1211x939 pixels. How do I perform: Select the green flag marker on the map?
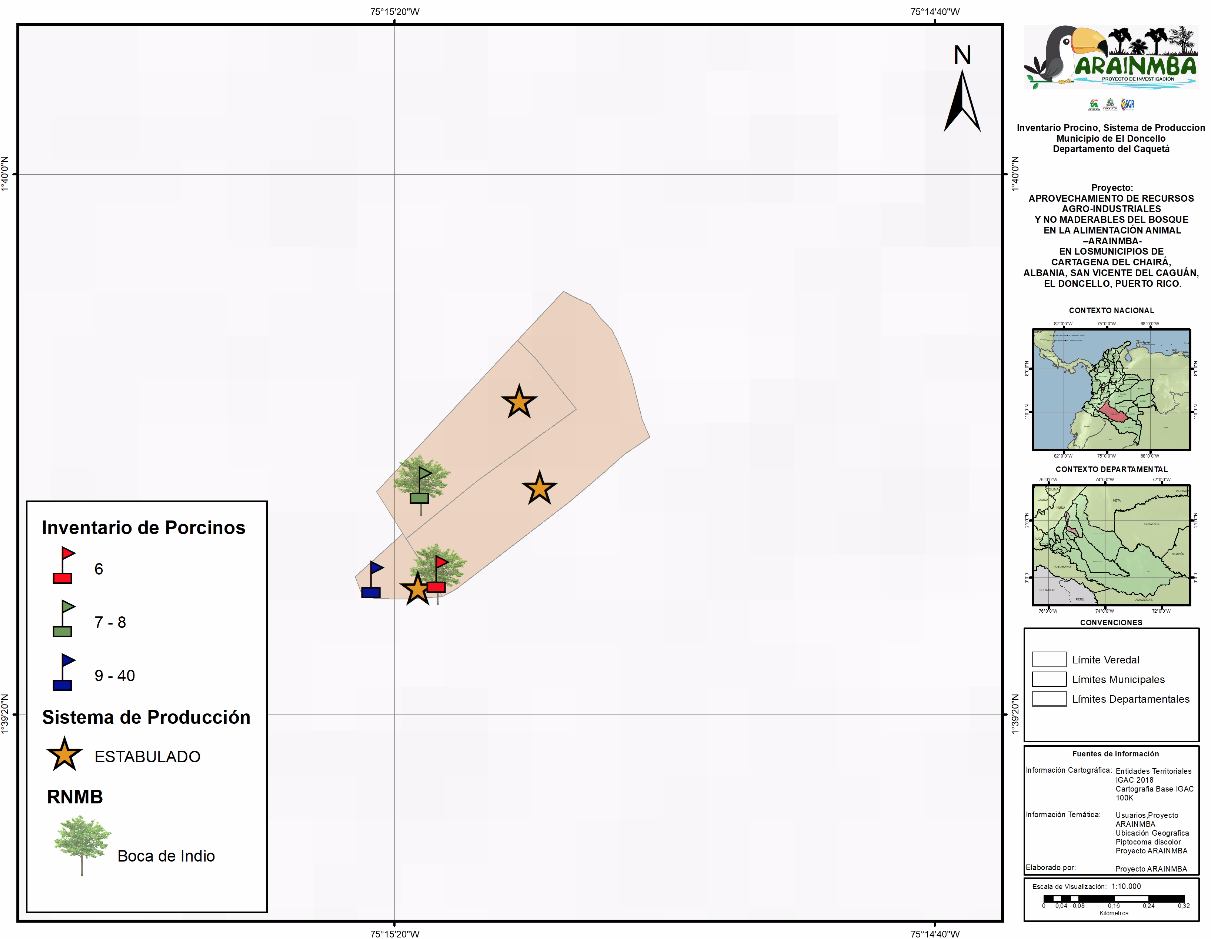pyautogui.click(x=421, y=484)
